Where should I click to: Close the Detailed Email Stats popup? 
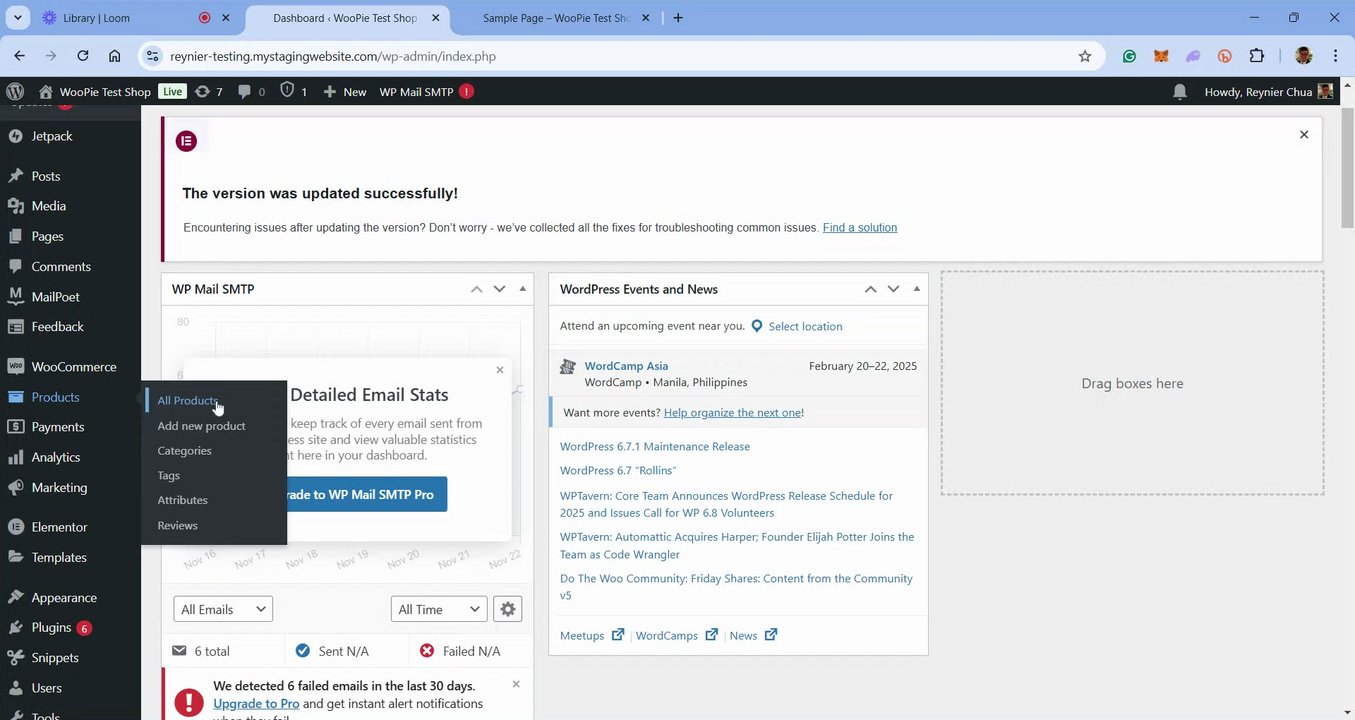pos(500,369)
